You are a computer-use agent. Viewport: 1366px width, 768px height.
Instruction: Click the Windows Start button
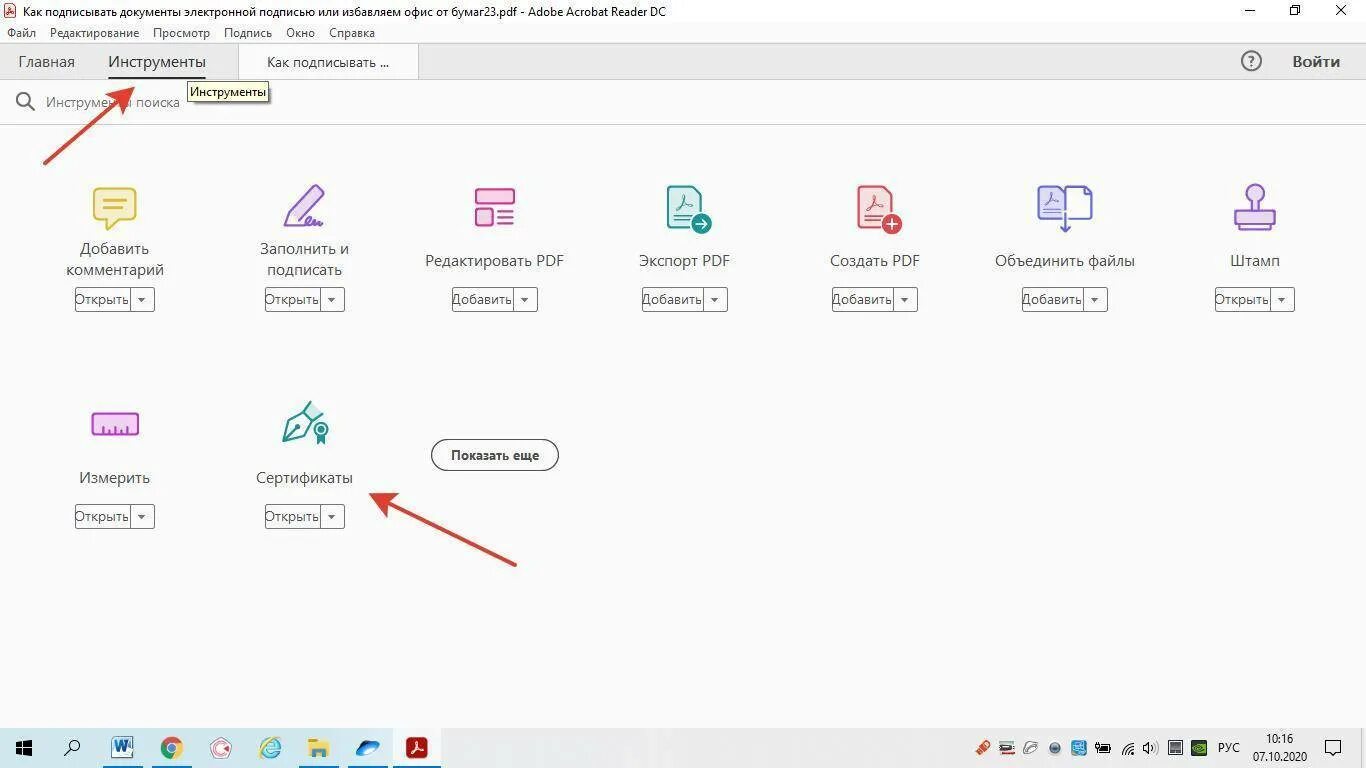pyautogui.click(x=24, y=747)
